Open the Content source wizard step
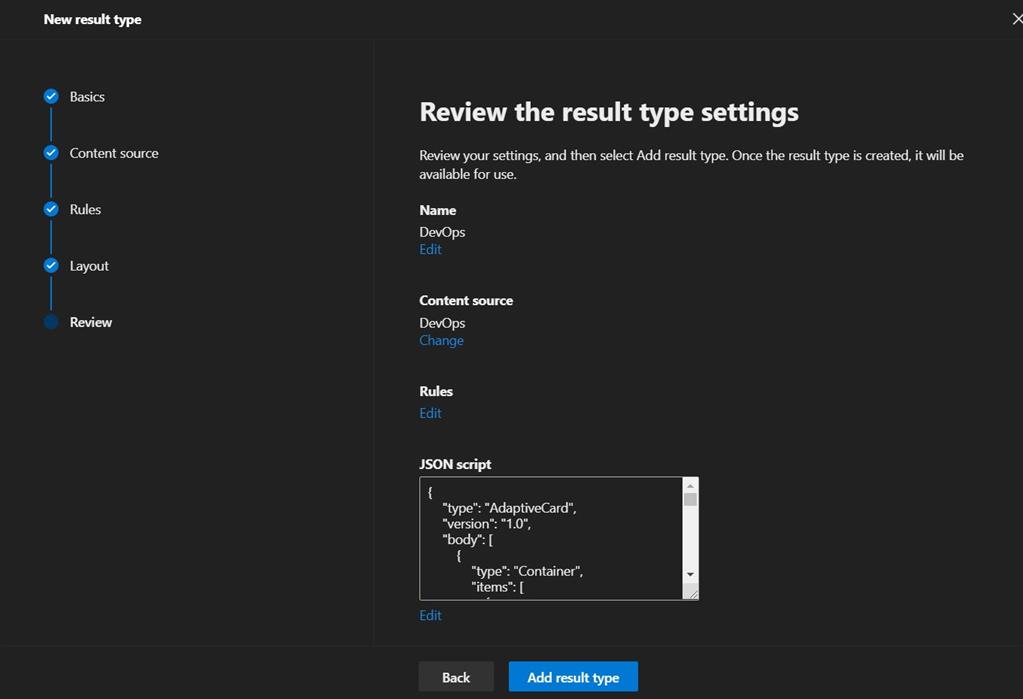Viewport: 1023px width, 699px height. (x=113, y=152)
